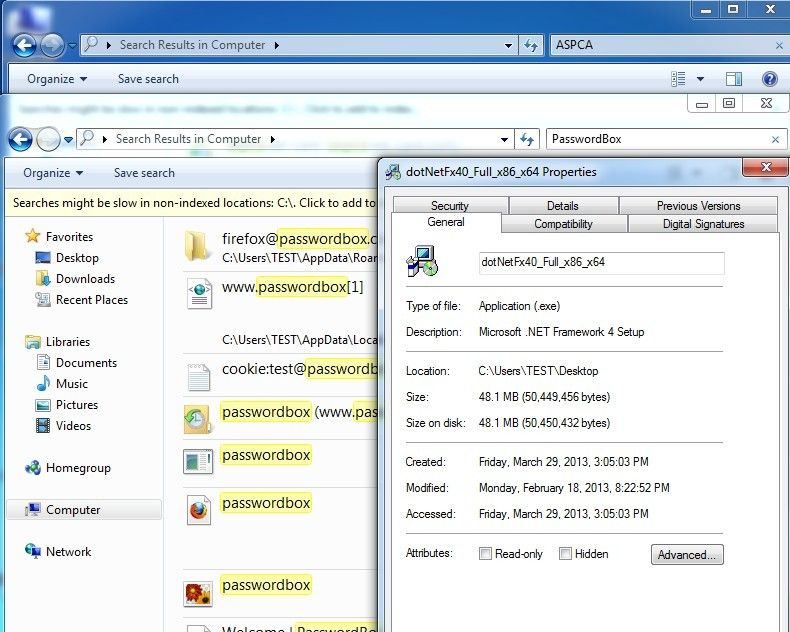Open Downloads in navigation pane
790x632 pixels.
pyautogui.click(x=75, y=279)
